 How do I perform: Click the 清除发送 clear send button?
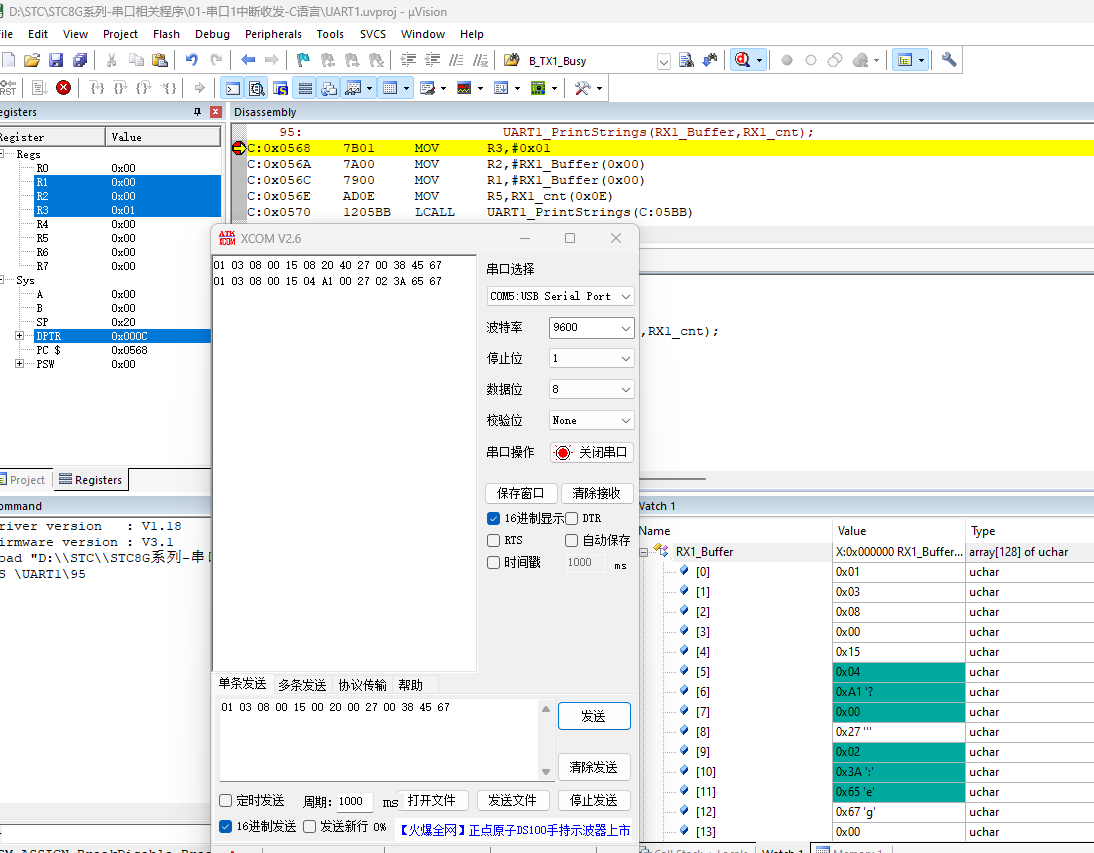(594, 767)
